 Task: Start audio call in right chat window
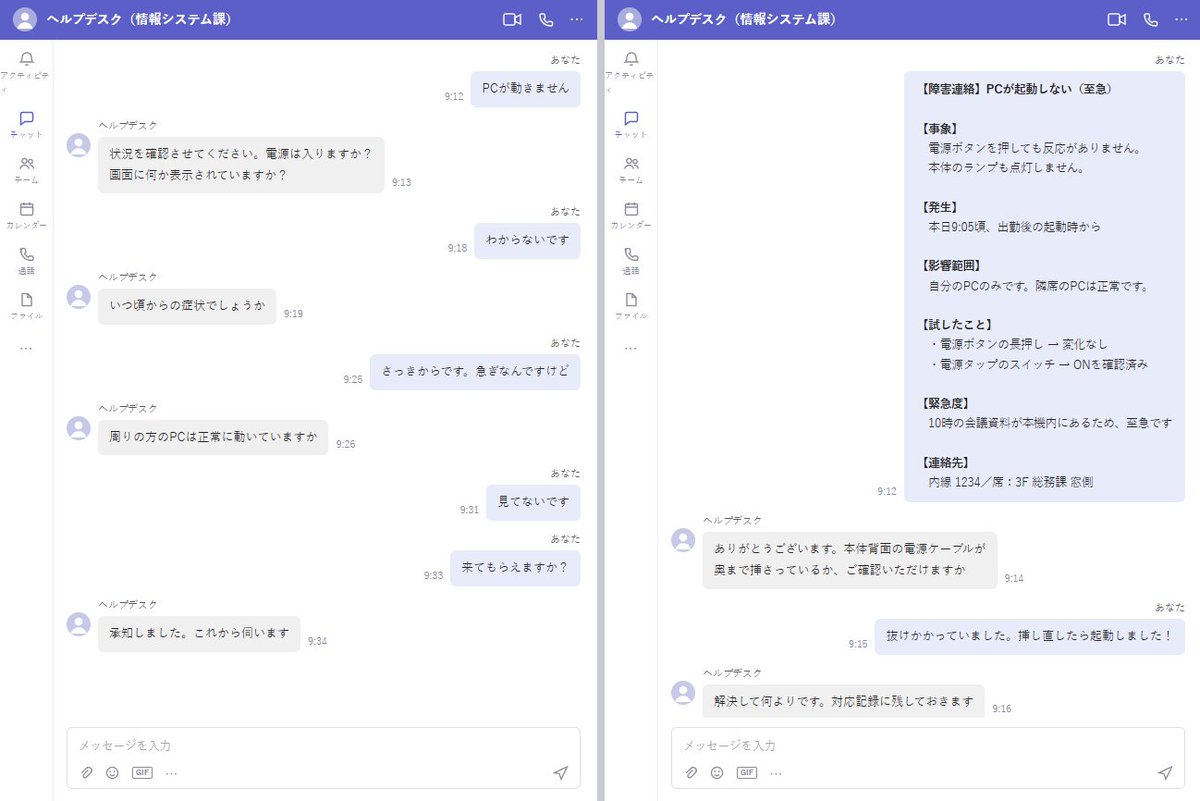[1151, 19]
